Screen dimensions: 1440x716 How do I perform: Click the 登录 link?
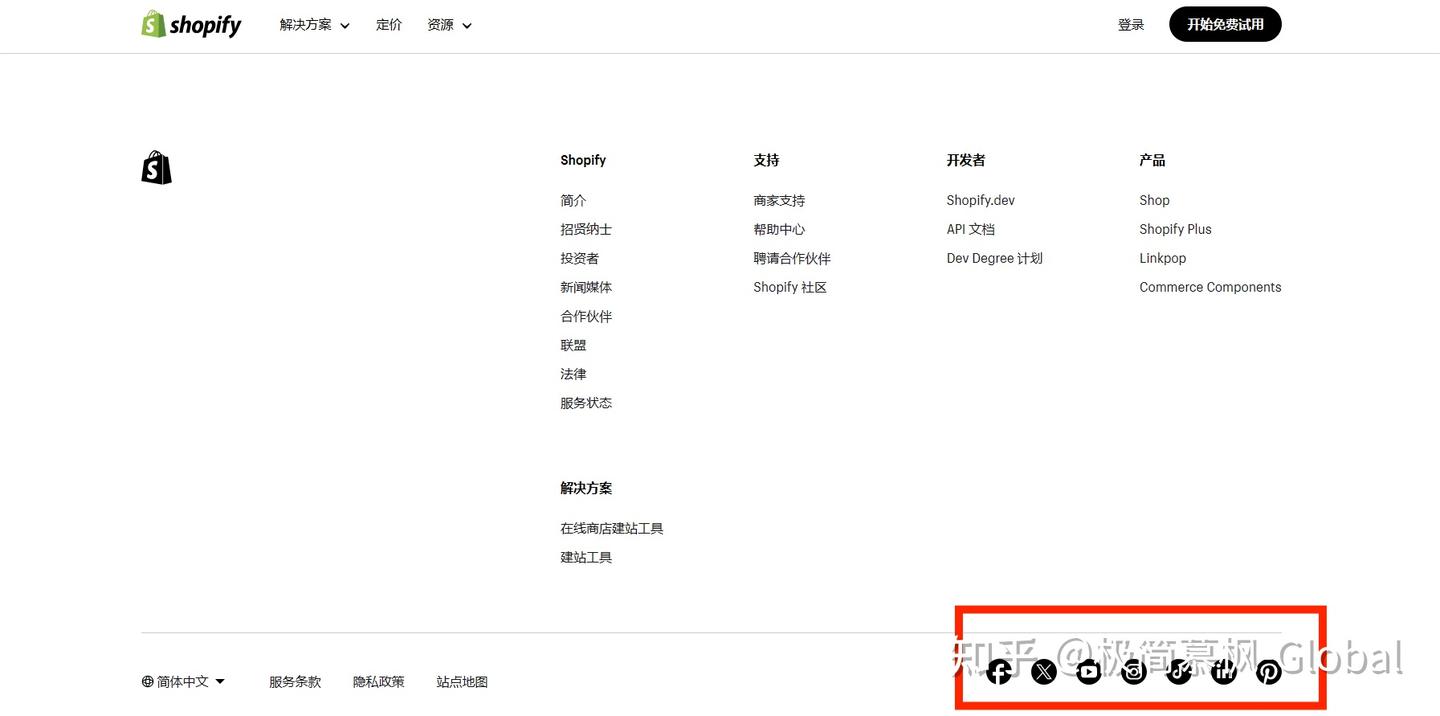click(x=1131, y=25)
